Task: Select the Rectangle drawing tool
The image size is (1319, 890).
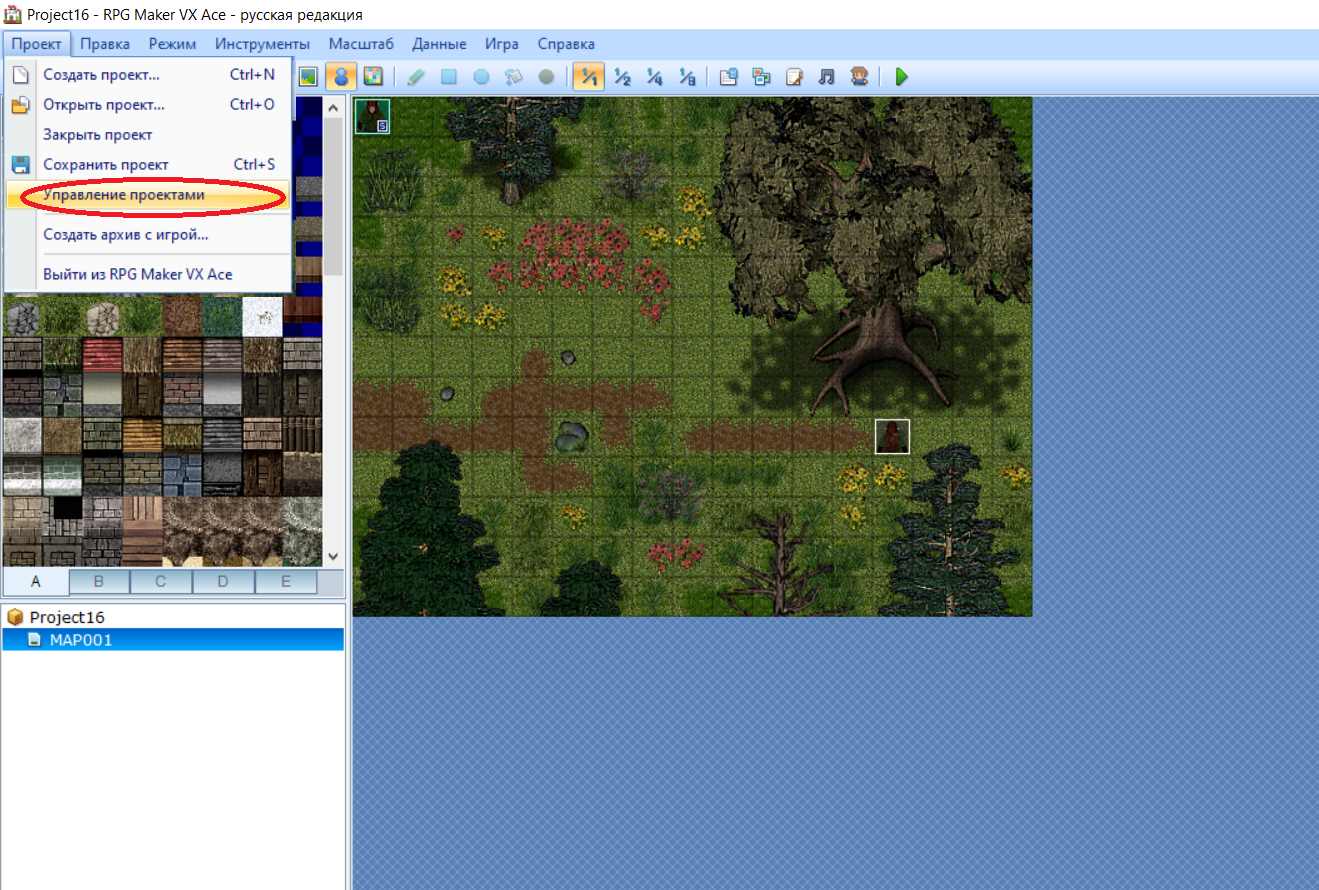Action: point(449,76)
